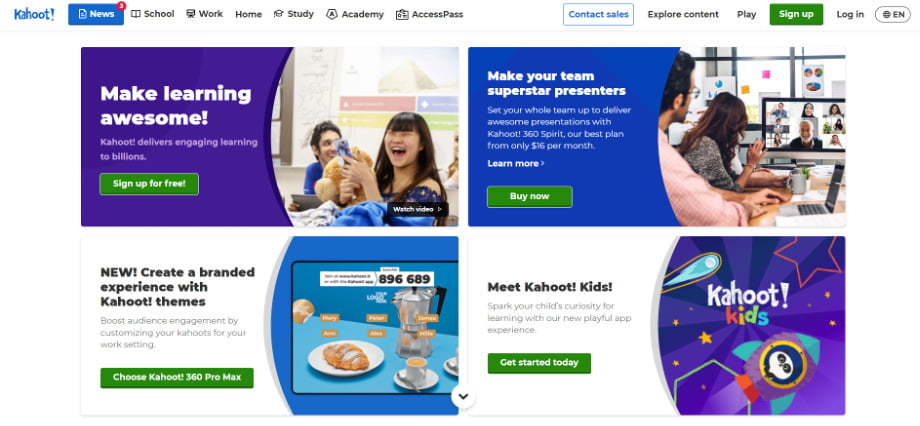
Task: Open the AccessPass menu item
Action: click(x=429, y=14)
